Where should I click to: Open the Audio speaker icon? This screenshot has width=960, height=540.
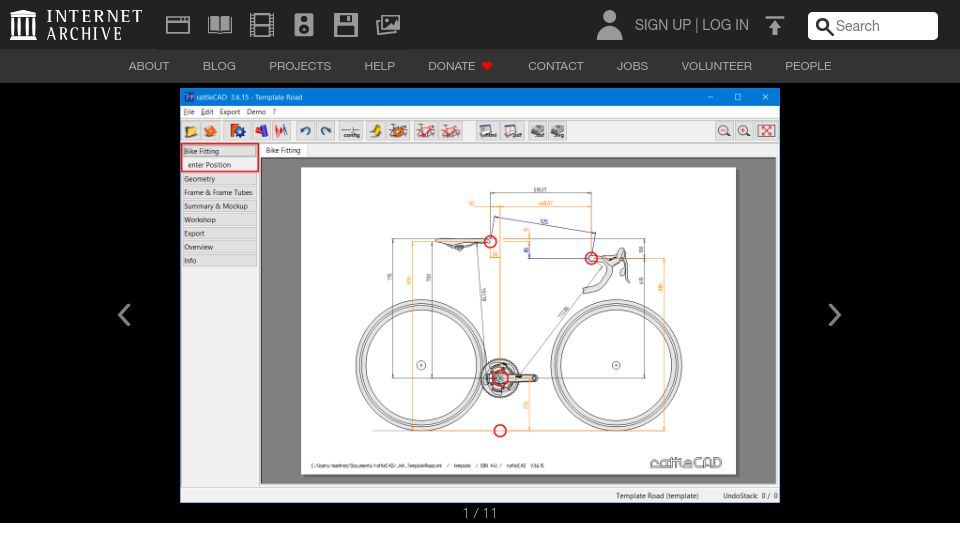(304, 25)
